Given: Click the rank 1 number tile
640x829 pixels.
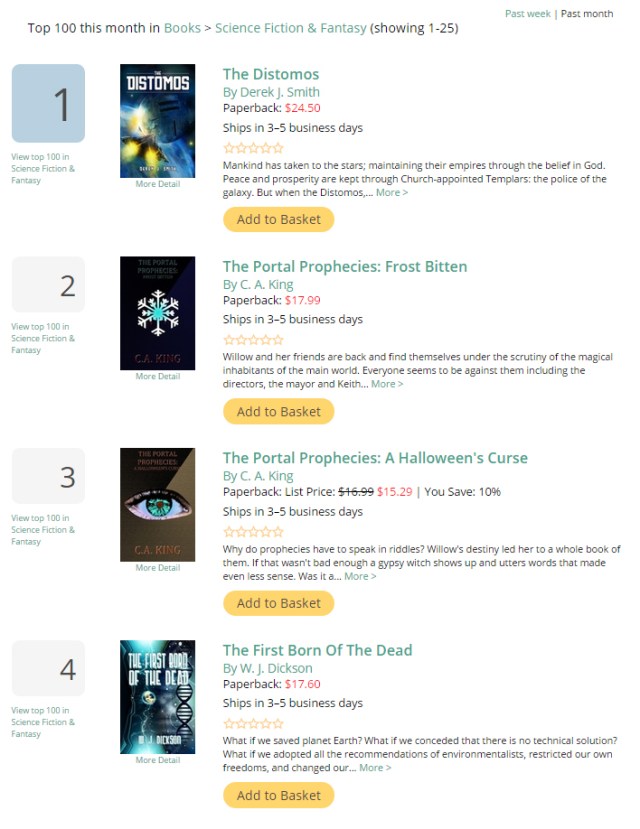Looking at the screenshot, I should 48,104.
